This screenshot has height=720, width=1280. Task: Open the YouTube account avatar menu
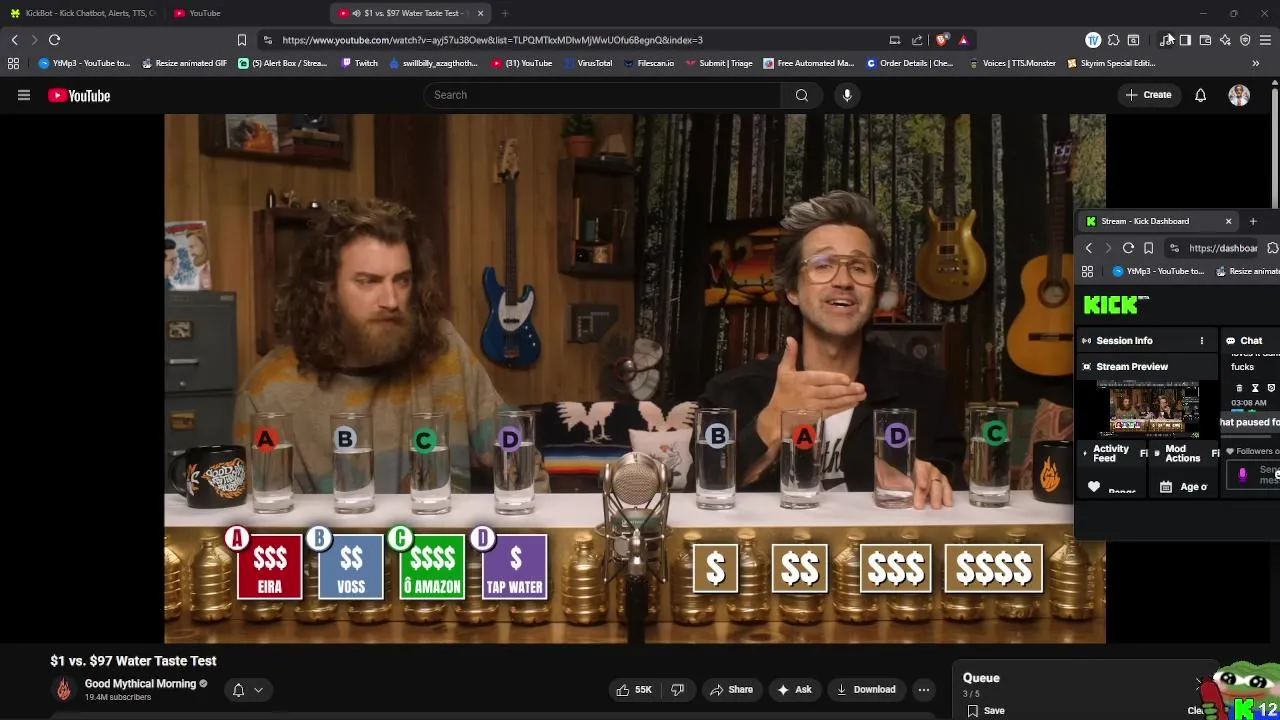[1239, 95]
